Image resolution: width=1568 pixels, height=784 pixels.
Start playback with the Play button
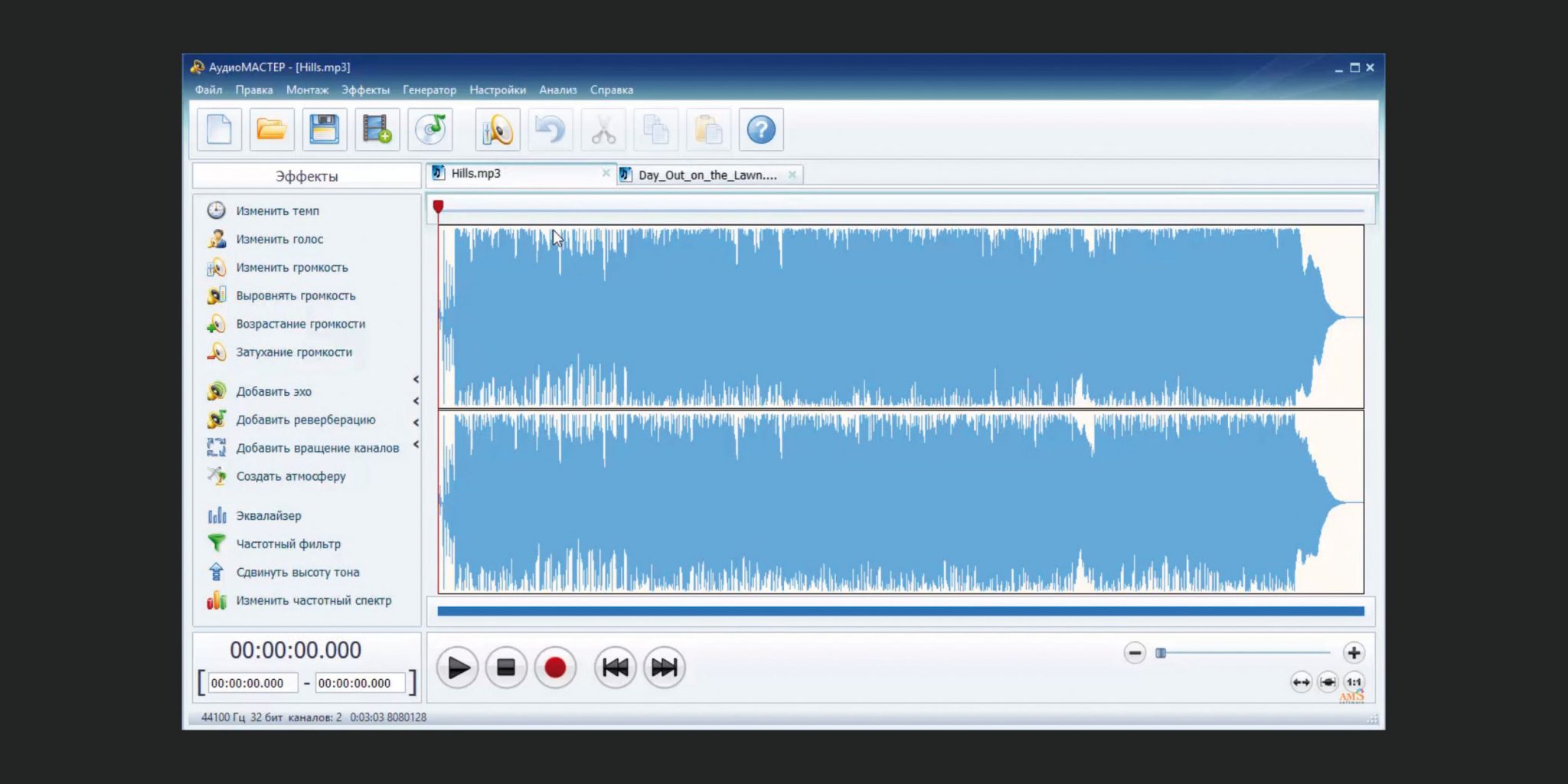[x=458, y=668]
